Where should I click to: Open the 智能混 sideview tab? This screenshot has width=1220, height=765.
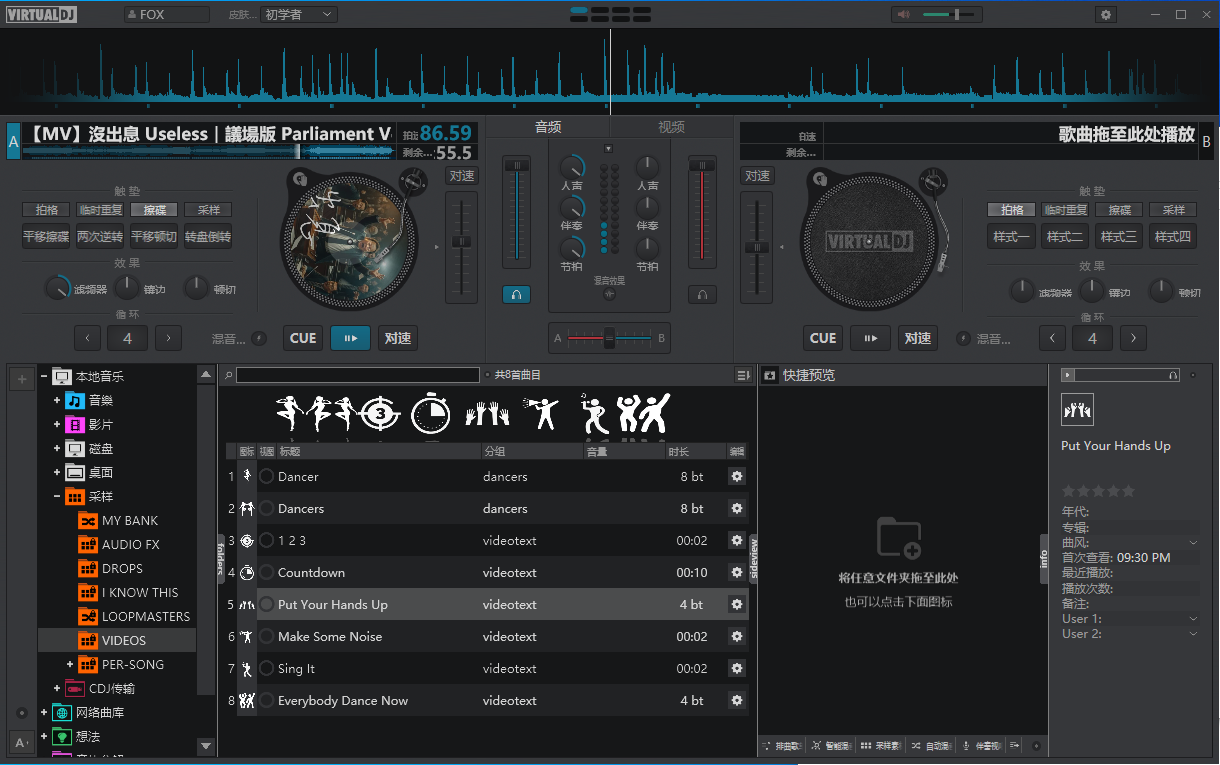831,746
